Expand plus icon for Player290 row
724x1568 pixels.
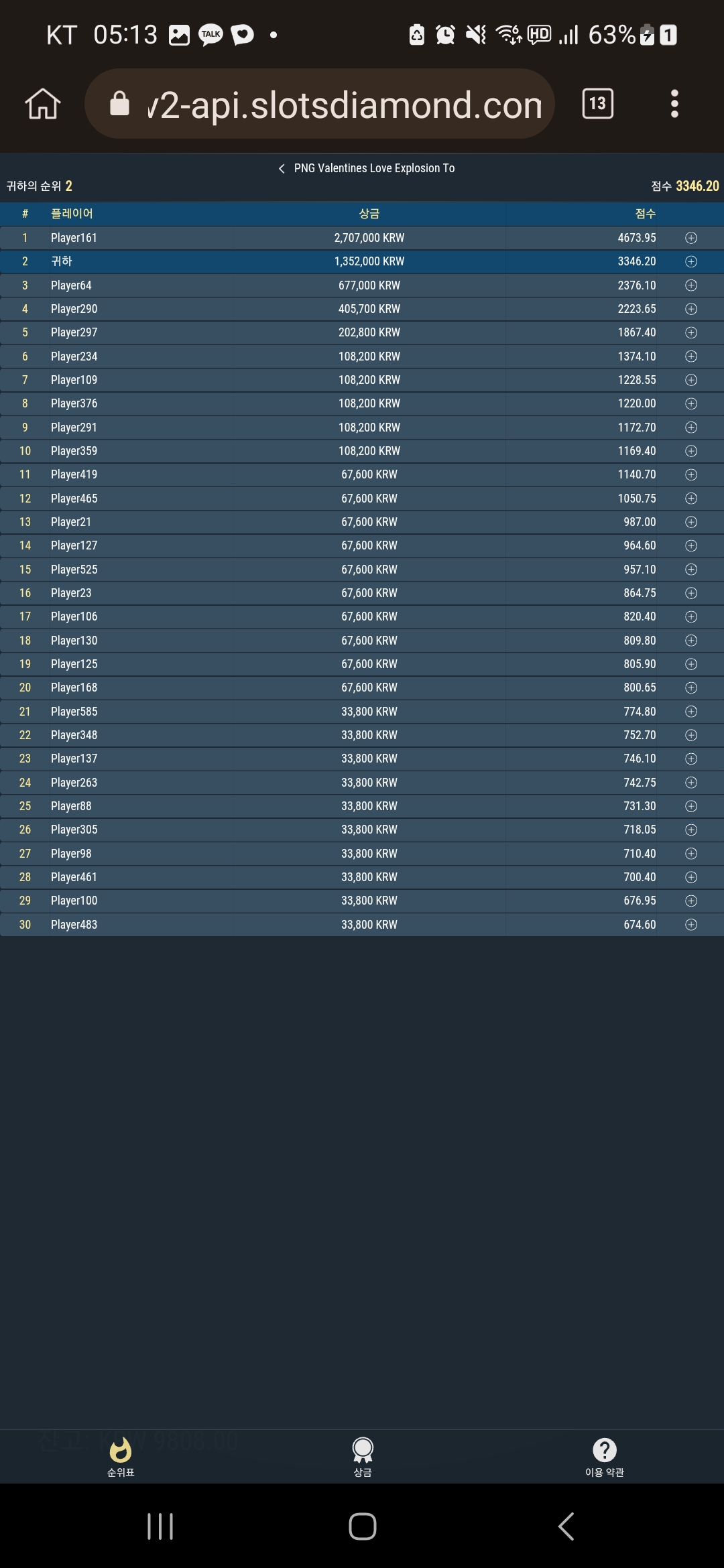pyautogui.click(x=691, y=309)
